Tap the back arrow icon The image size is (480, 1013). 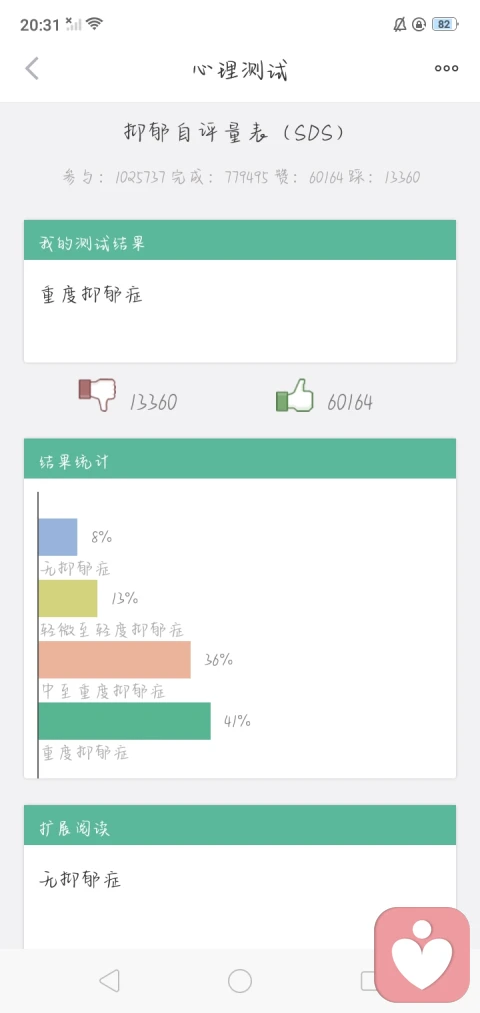click(x=32, y=68)
